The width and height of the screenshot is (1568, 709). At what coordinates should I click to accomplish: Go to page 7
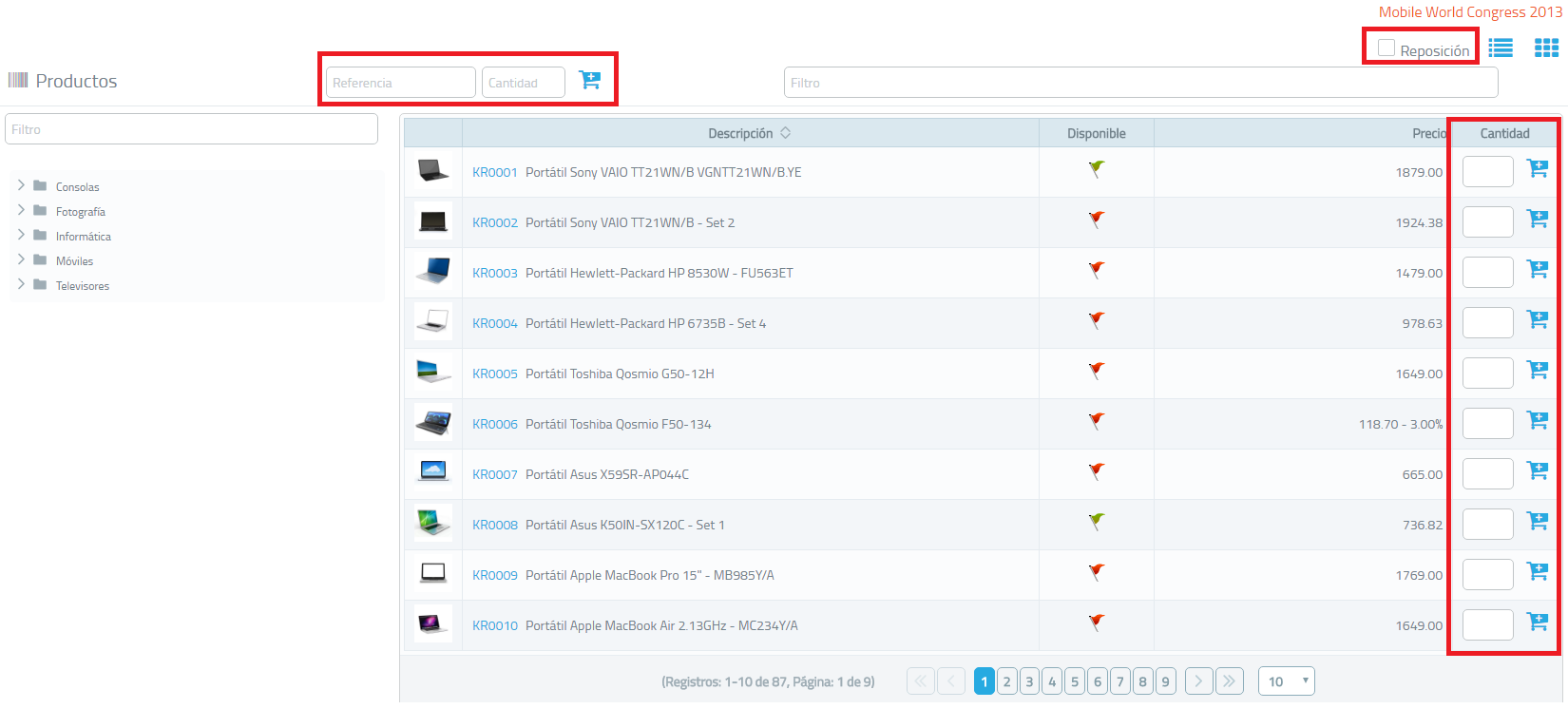point(1120,681)
